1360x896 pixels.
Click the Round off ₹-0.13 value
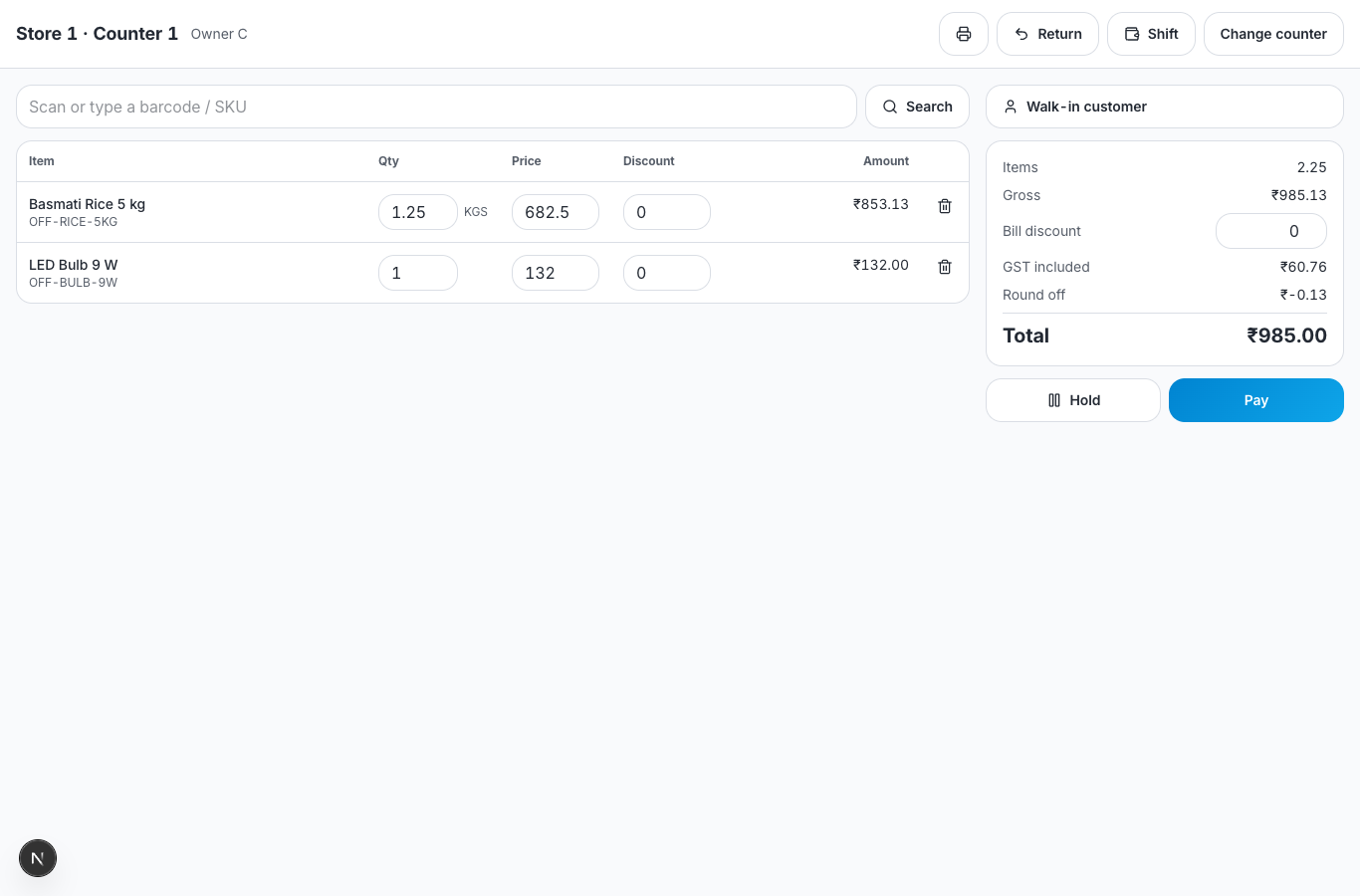[x=1303, y=295]
